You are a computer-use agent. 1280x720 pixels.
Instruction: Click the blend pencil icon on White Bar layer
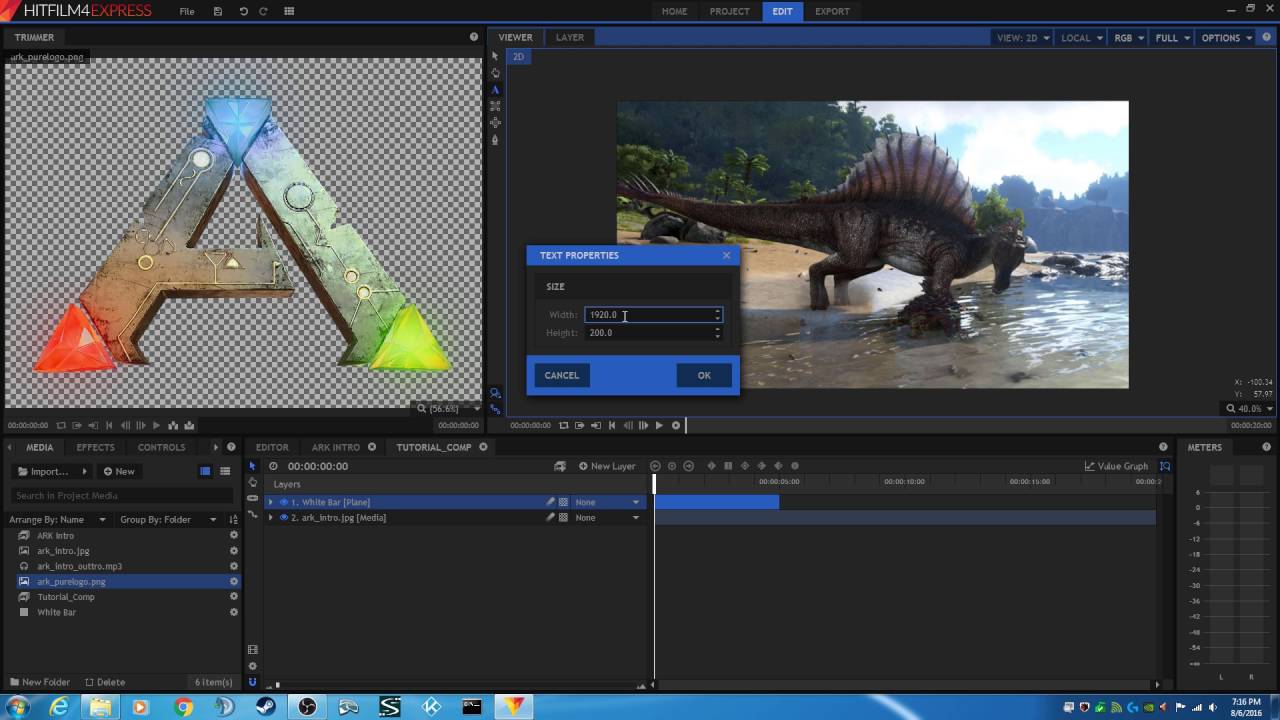550,502
